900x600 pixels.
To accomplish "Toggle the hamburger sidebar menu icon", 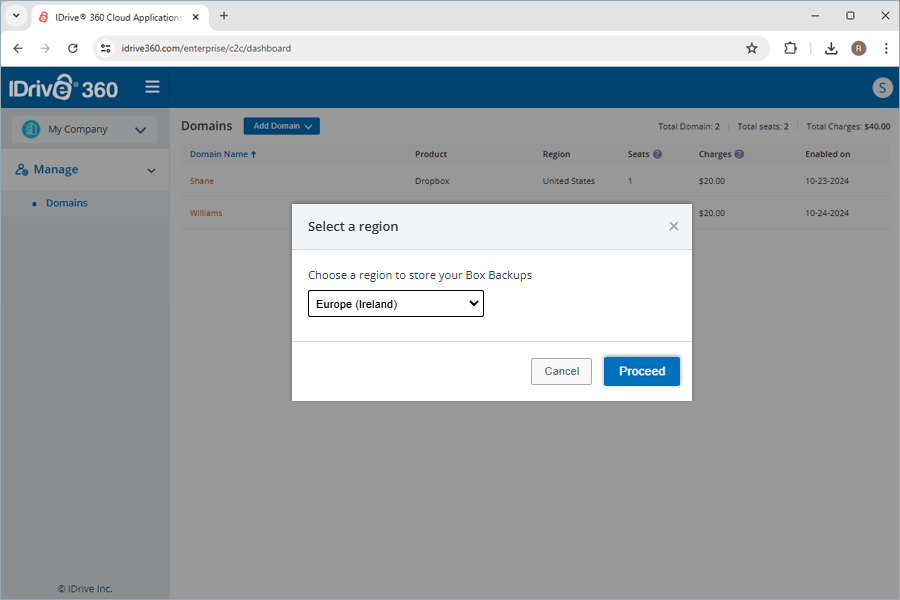I will pyautogui.click(x=152, y=87).
